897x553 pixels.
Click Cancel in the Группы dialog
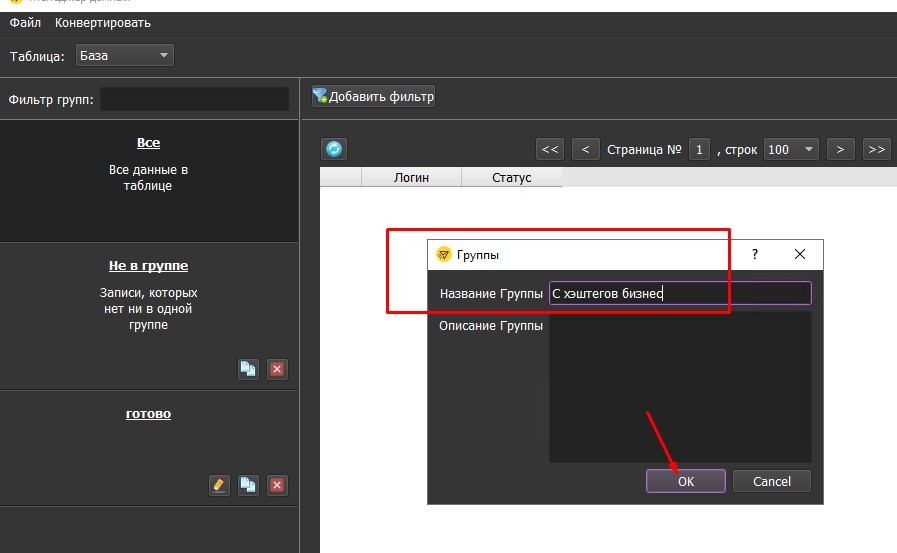[772, 482]
